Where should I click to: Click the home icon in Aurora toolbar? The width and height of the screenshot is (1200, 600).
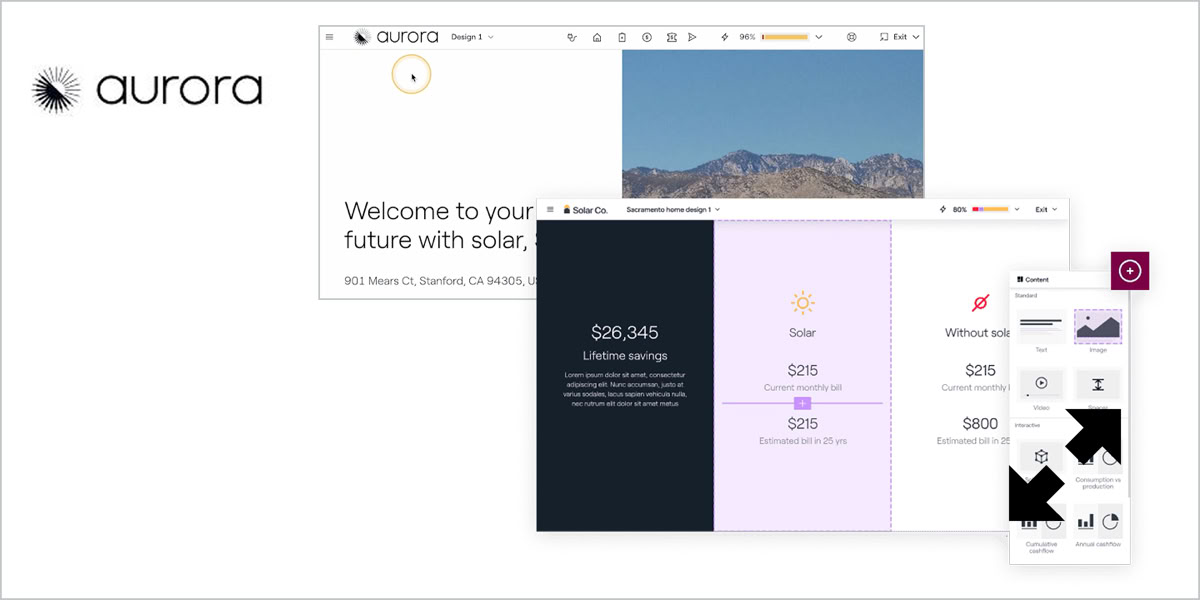pyautogui.click(x=597, y=37)
